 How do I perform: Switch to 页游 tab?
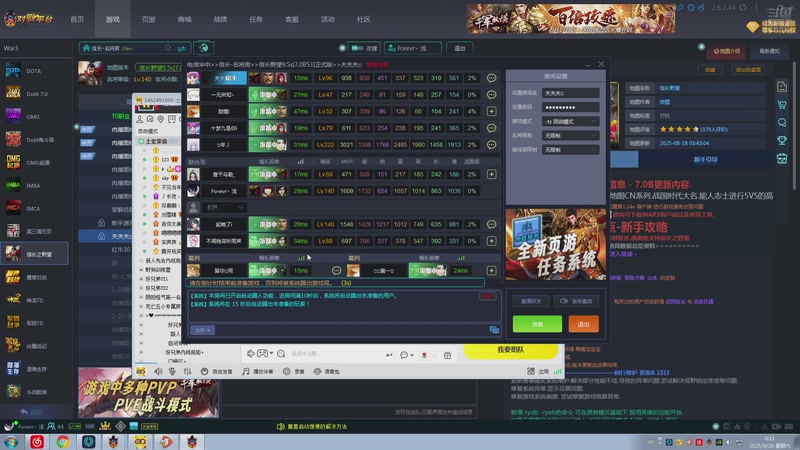(148, 19)
